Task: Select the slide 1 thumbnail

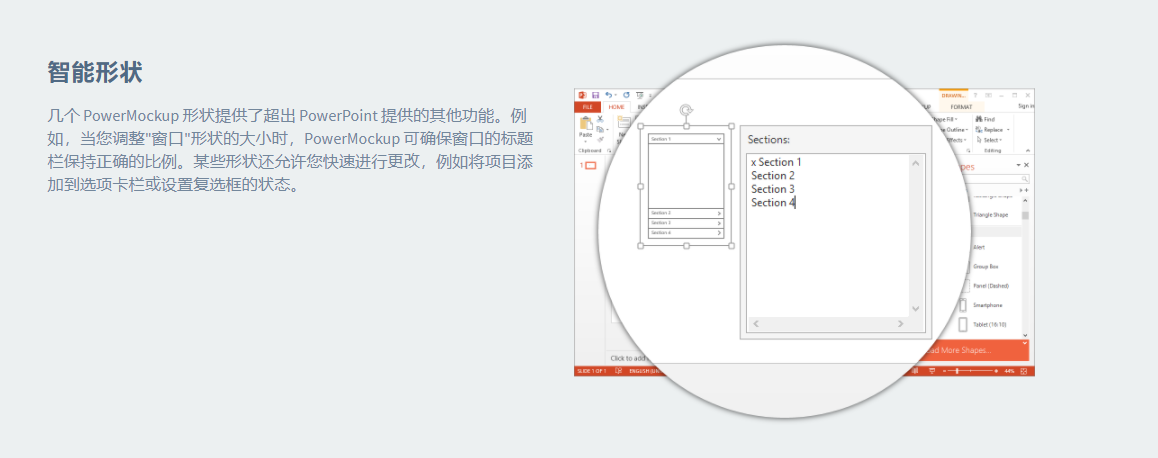Action: click(590, 165)
